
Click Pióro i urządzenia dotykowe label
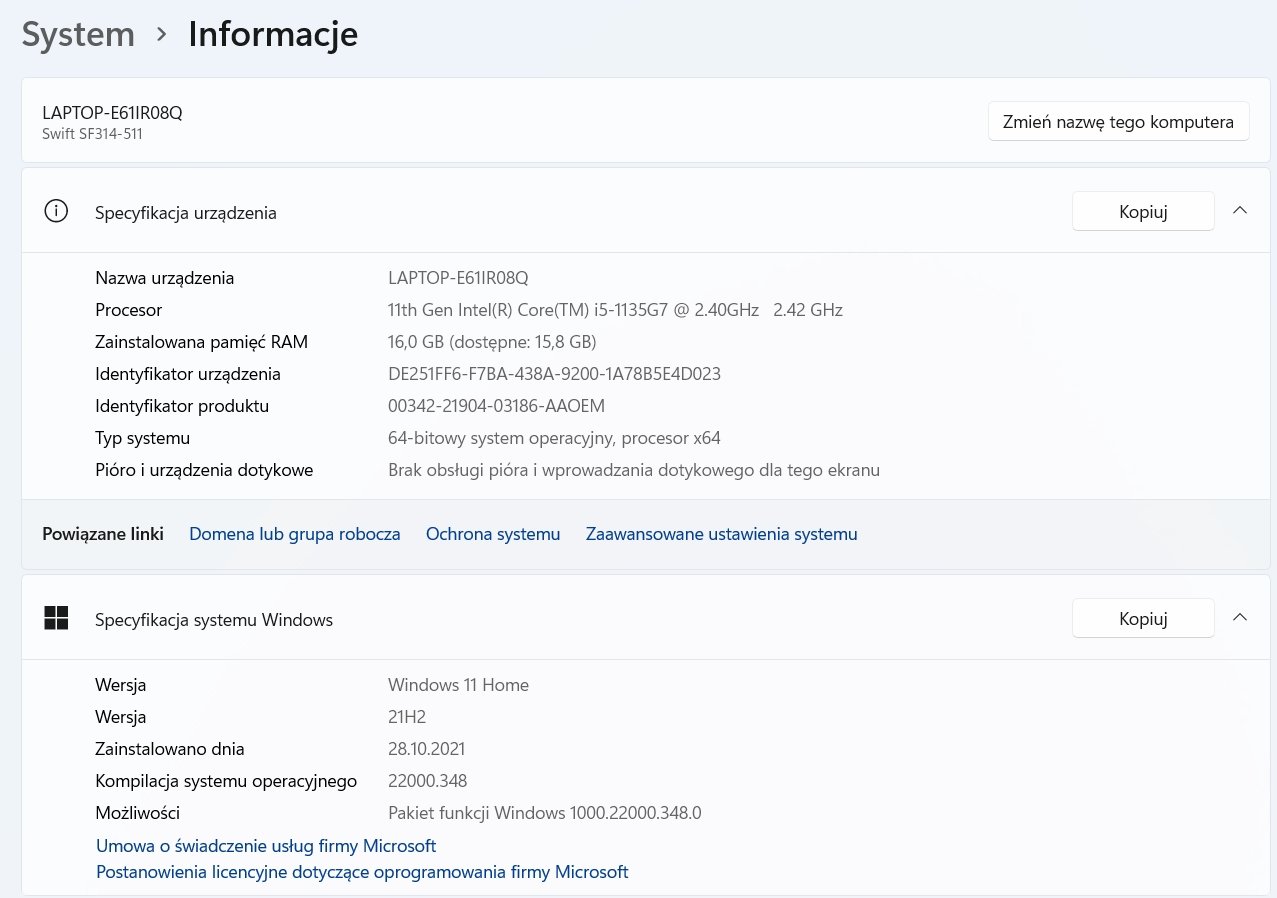click(204, 470)
